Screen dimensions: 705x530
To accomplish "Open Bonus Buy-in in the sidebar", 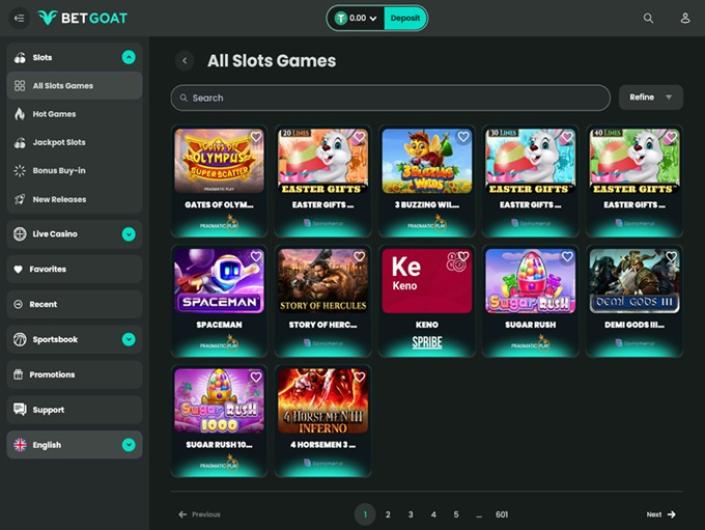I will pos(59,171).
